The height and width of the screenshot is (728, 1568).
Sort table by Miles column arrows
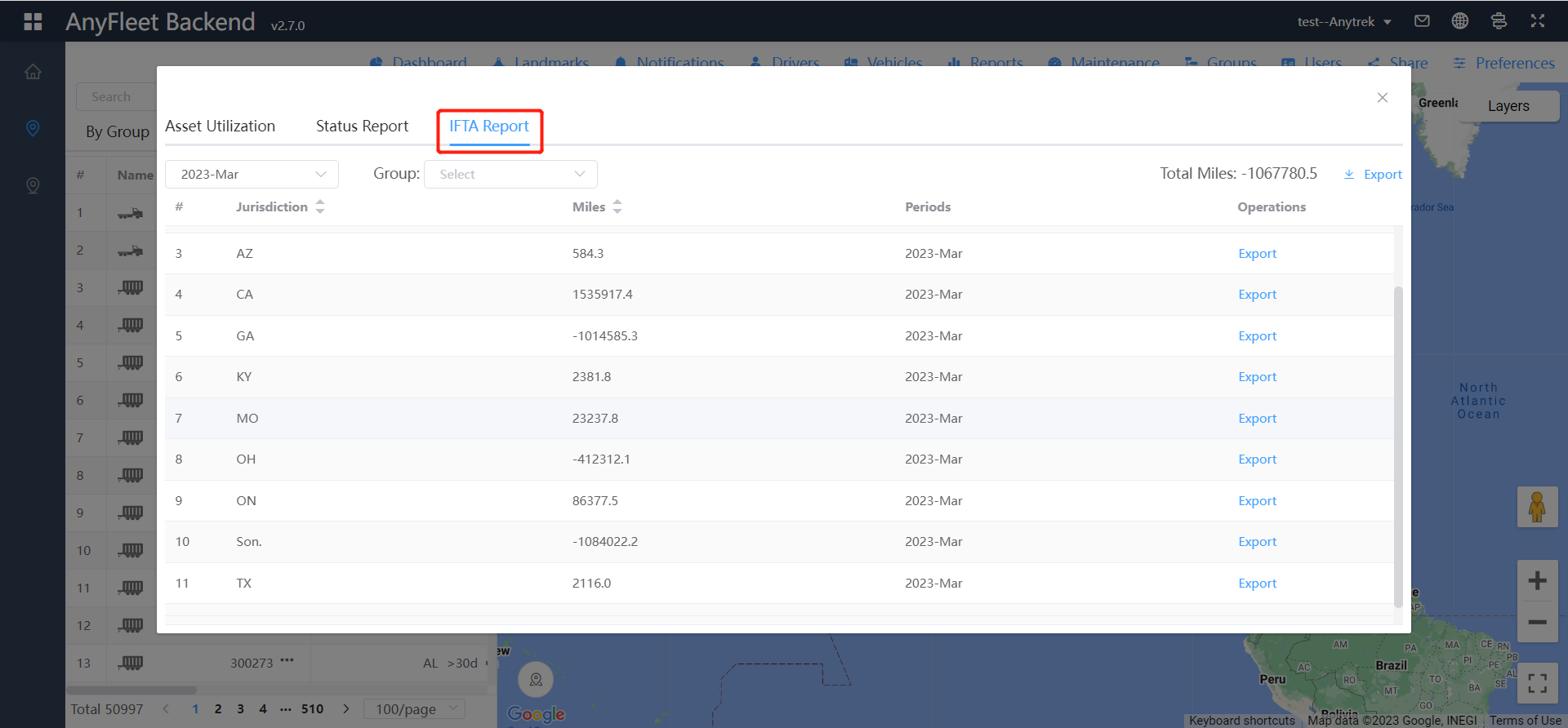pyautogui.click(x=617, y=206)
